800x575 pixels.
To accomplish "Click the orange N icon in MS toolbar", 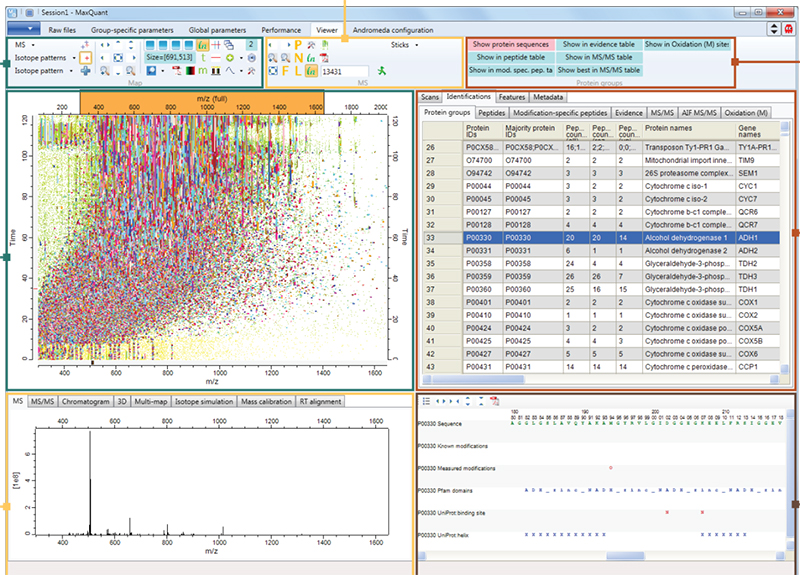I will [x=298, y=58].
